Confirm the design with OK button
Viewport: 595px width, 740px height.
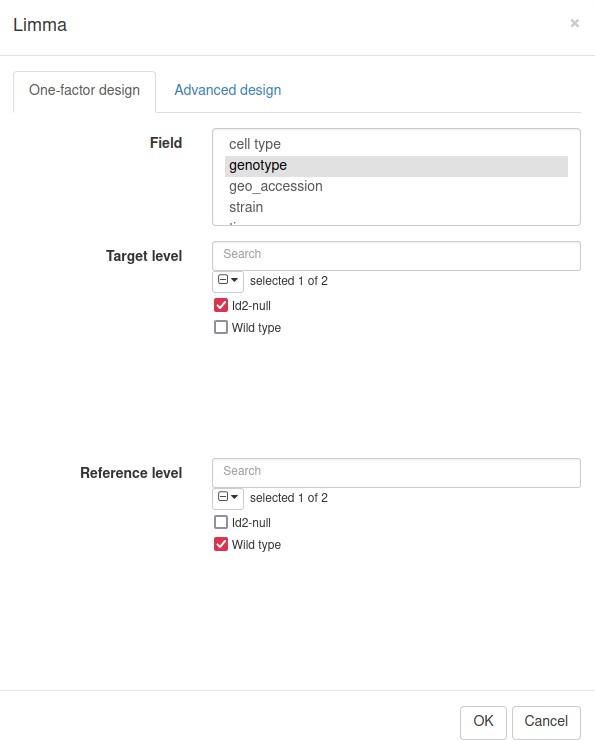pyautogui.click(x=483, y=721)
